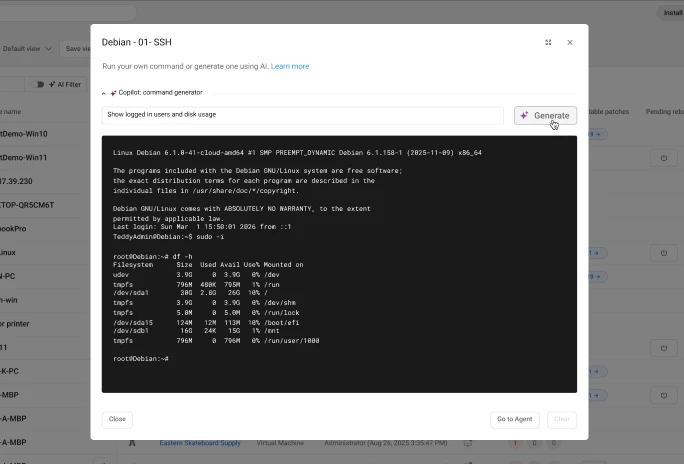
Task: Click the Copilot sparkle icon beside command generator
Action: [x=113, y=93]
